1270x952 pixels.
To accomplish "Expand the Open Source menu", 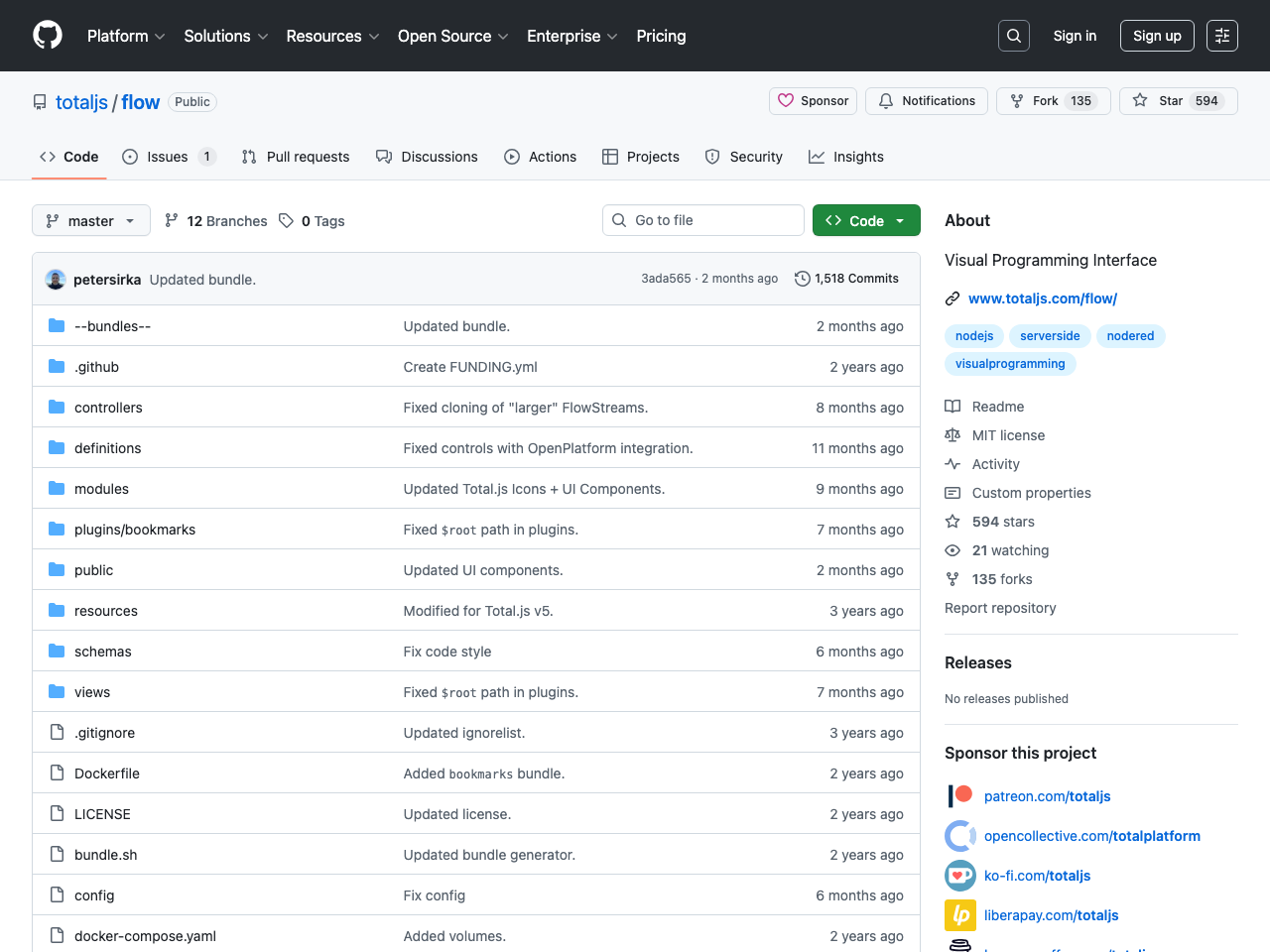I will coord(452,36).
